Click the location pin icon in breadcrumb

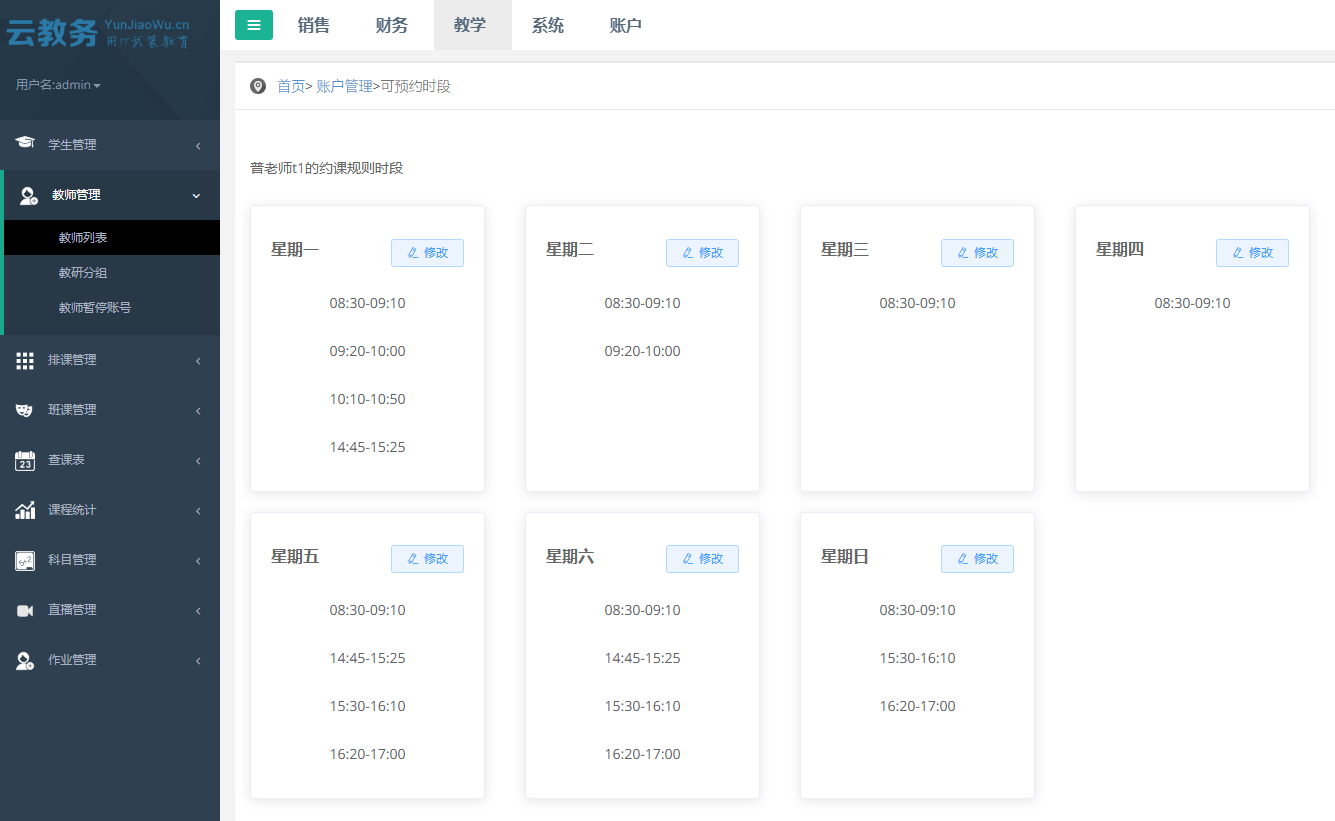coord(258,87)
